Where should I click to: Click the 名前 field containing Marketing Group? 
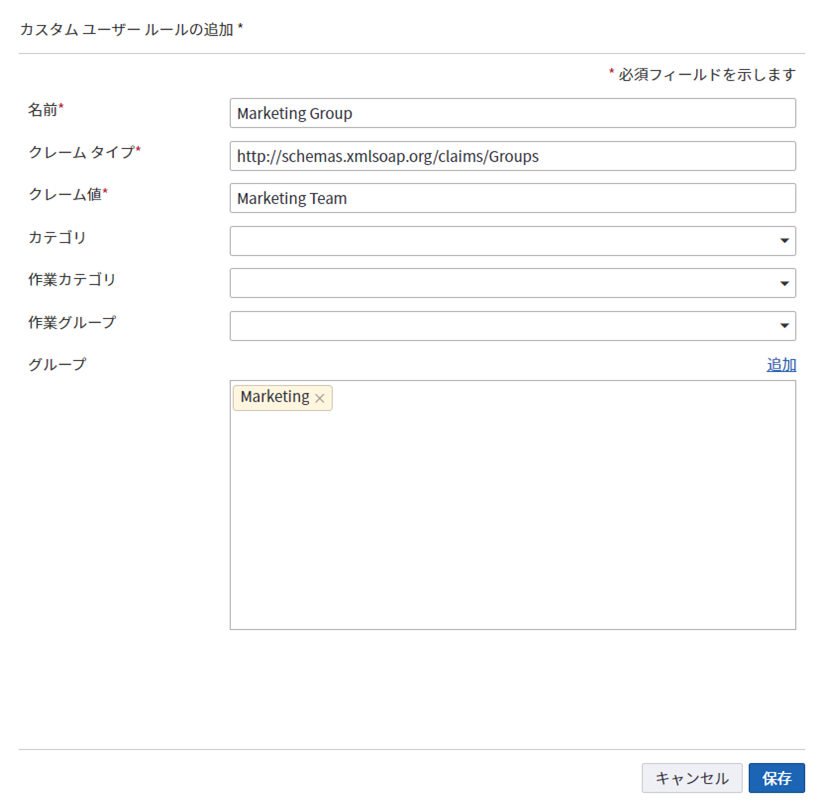pyautogui.click(x=512, y=113)
